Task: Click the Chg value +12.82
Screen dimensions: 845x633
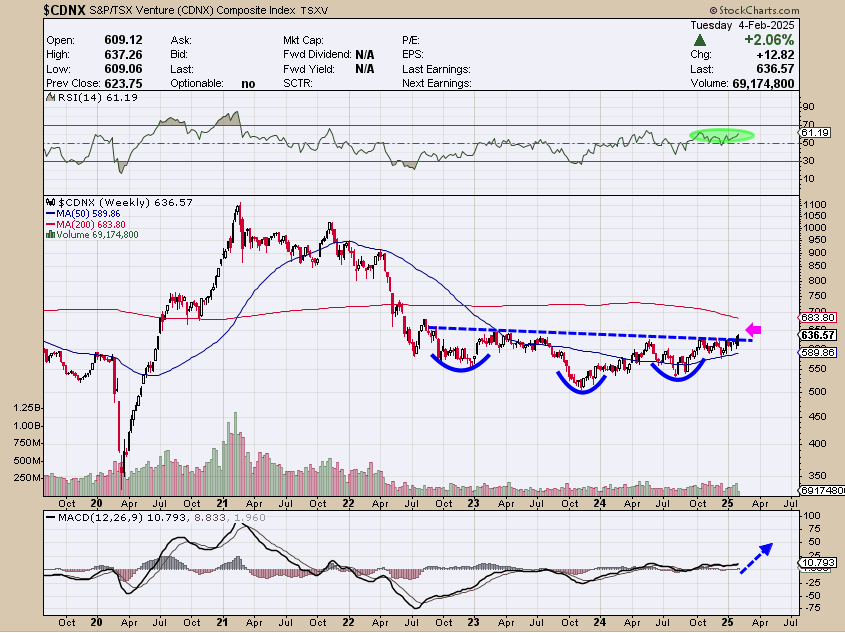Action: 775,54
